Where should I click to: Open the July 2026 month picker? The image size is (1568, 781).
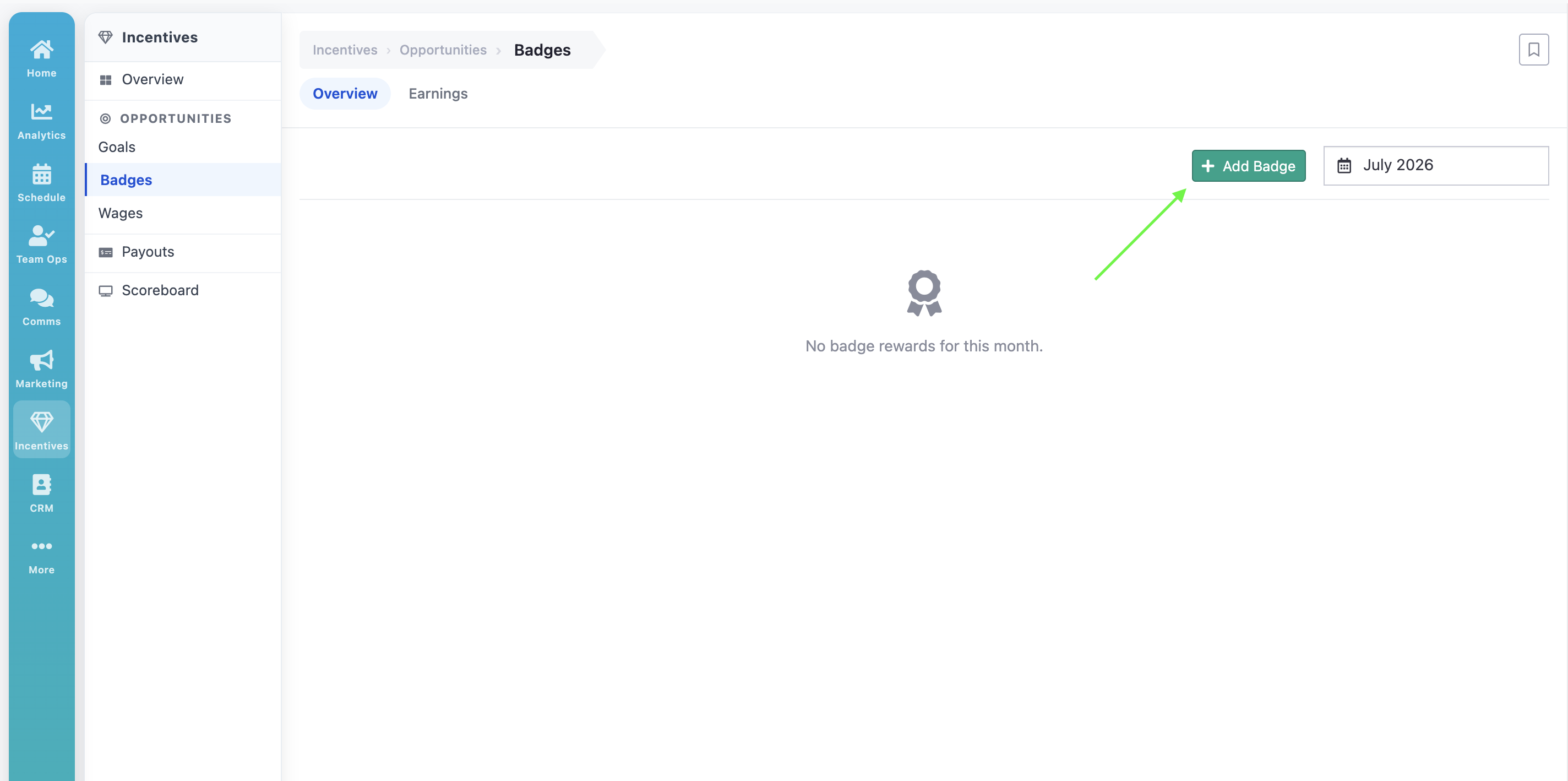1436,166
